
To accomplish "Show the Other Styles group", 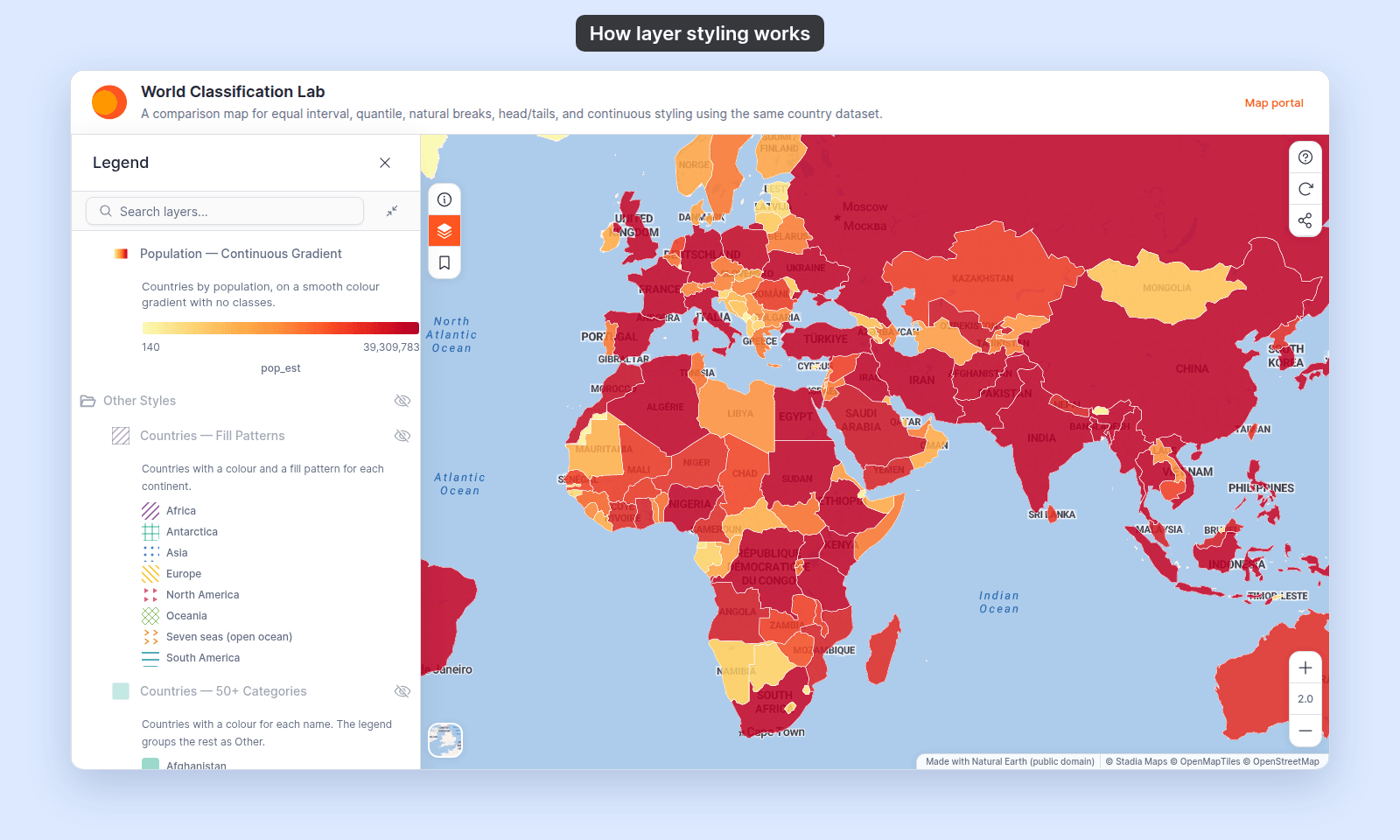I will [402, 401].
